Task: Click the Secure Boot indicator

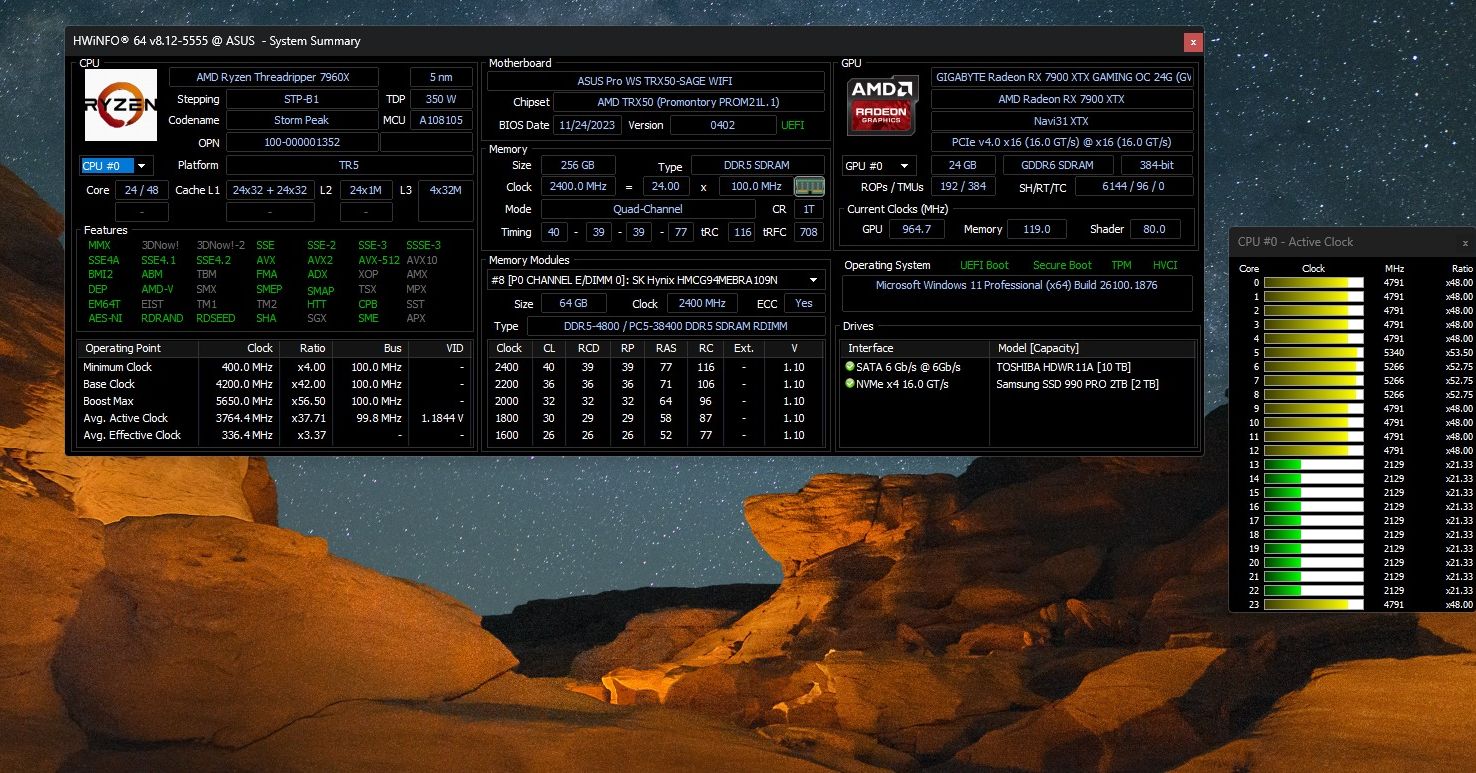Action: pos(1062,265)
